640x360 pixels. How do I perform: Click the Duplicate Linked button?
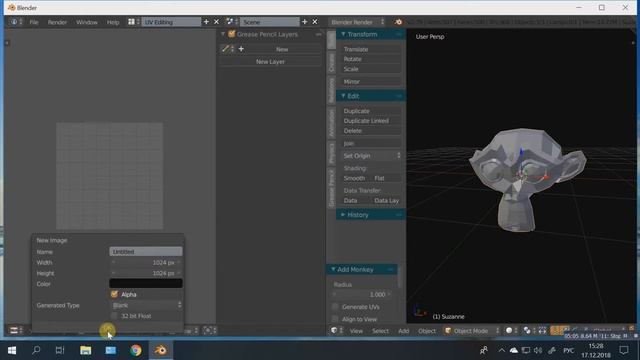(371, 121)
